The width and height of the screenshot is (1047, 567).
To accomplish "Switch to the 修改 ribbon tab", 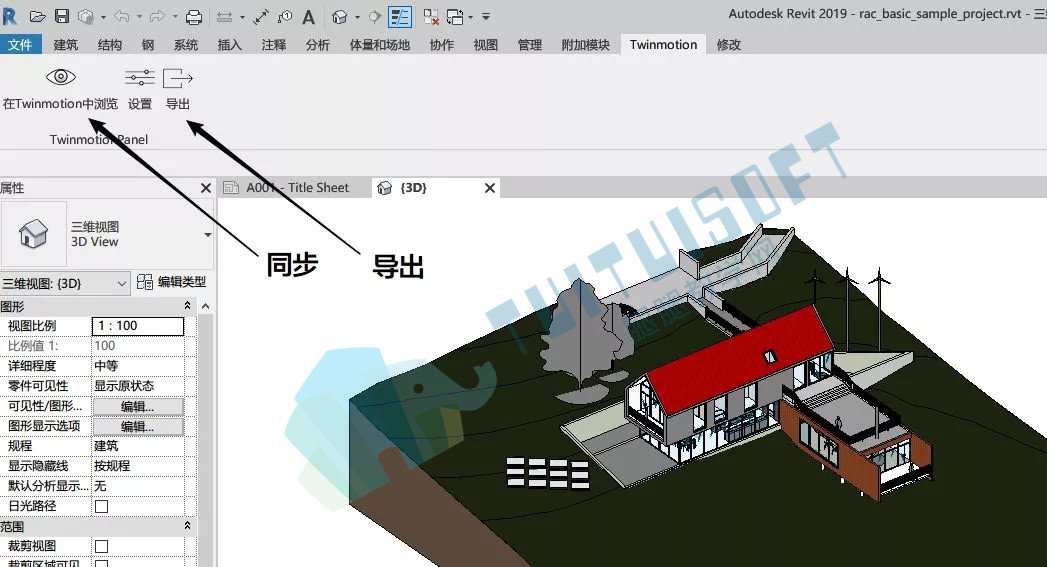I will [x=728, y=45].
